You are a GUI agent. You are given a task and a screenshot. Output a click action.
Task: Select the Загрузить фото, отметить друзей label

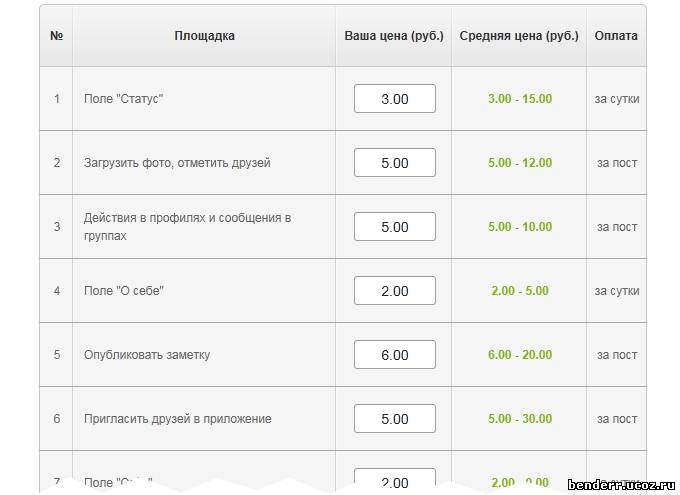[x=177, y=163]
